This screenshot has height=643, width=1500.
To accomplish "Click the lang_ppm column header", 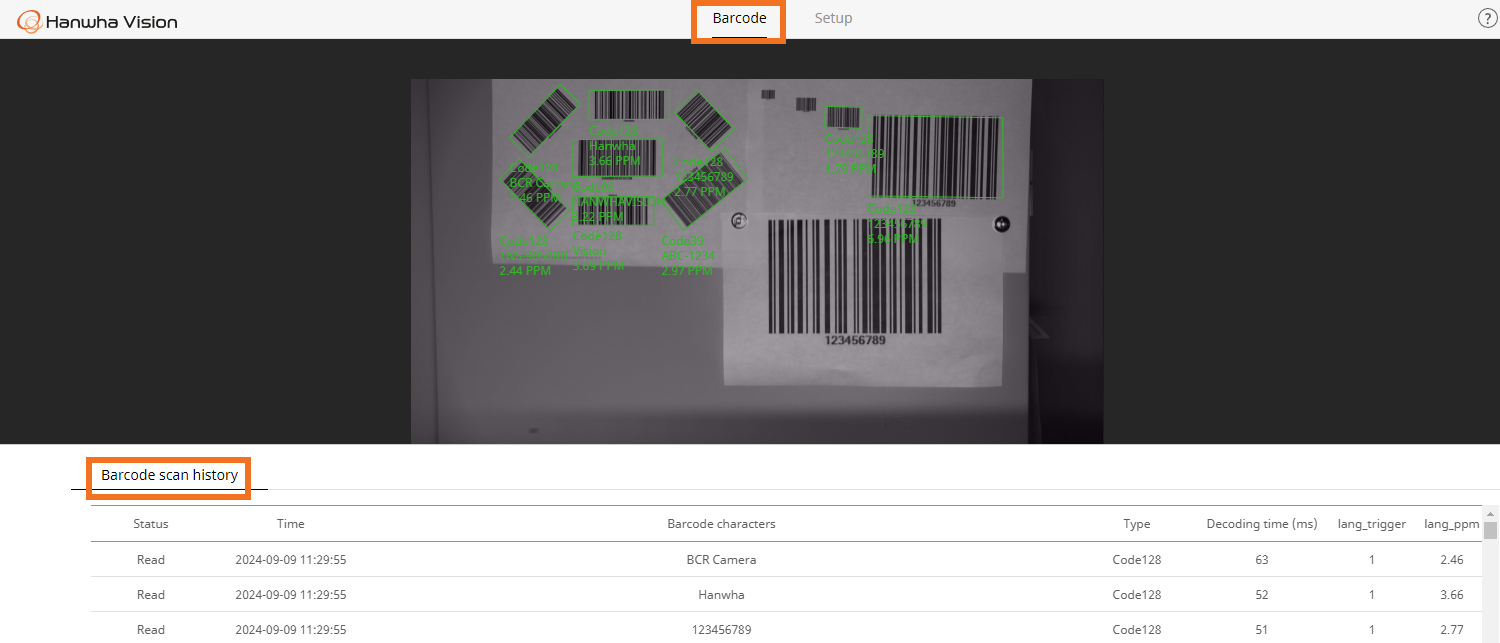I will point(1452,524).
